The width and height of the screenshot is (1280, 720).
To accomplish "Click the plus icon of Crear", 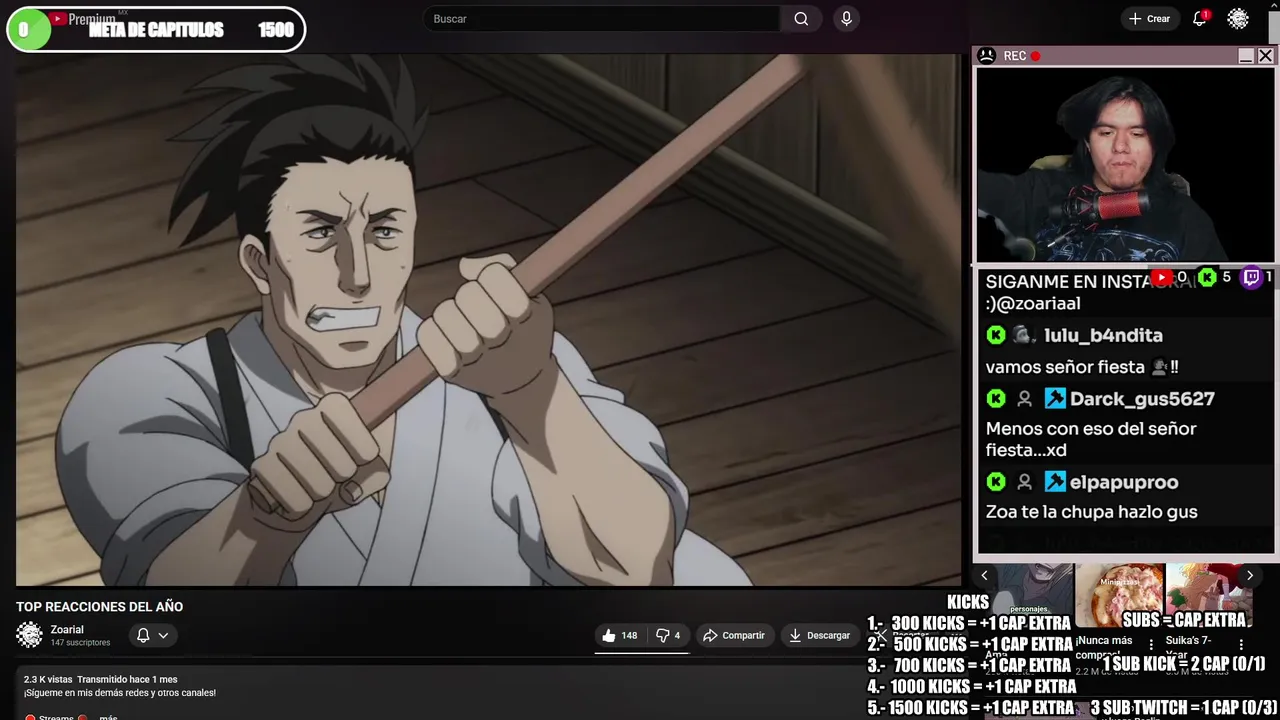I will 1134,19.
